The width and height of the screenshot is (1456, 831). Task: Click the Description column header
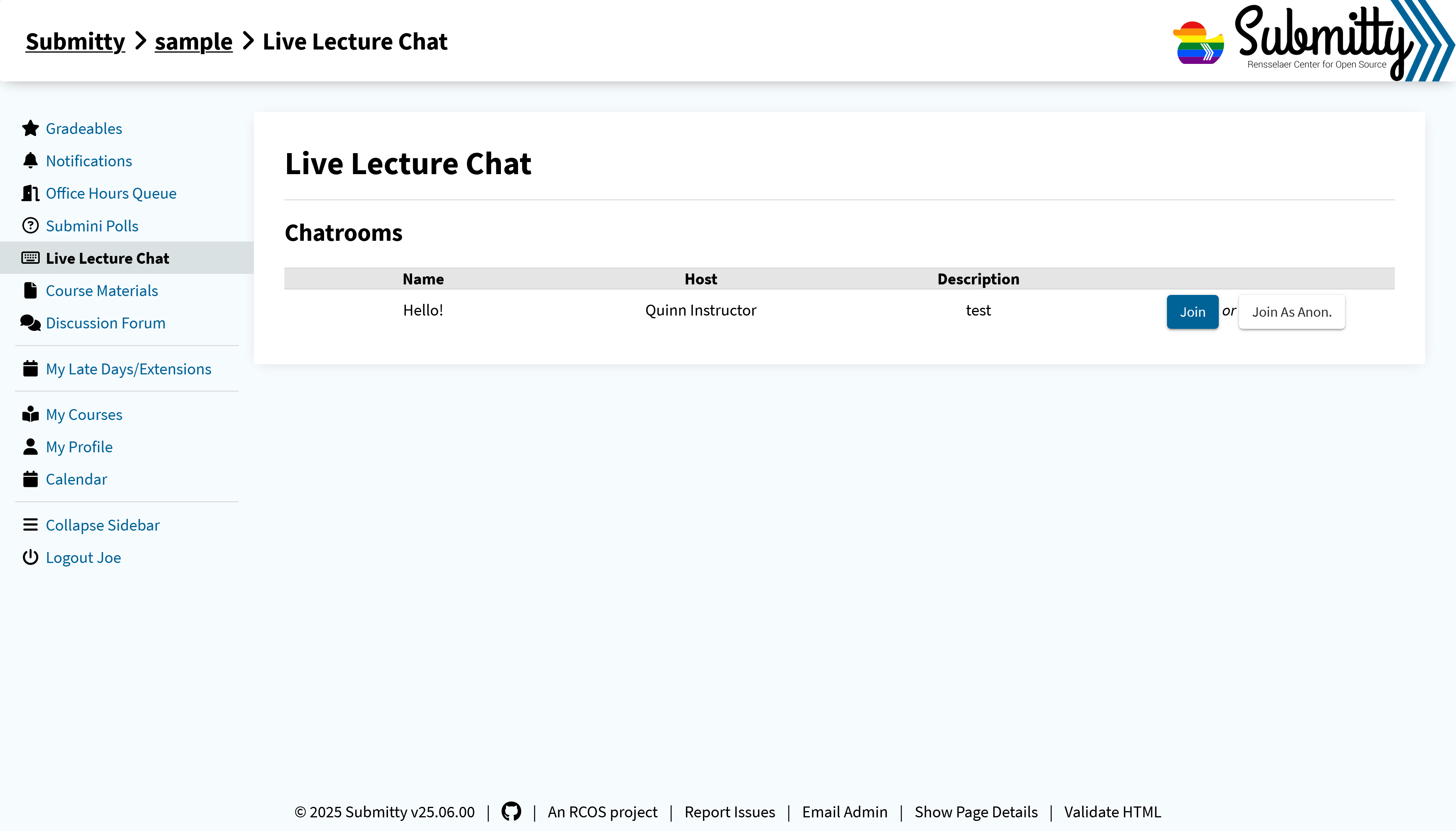pos(978,279)
